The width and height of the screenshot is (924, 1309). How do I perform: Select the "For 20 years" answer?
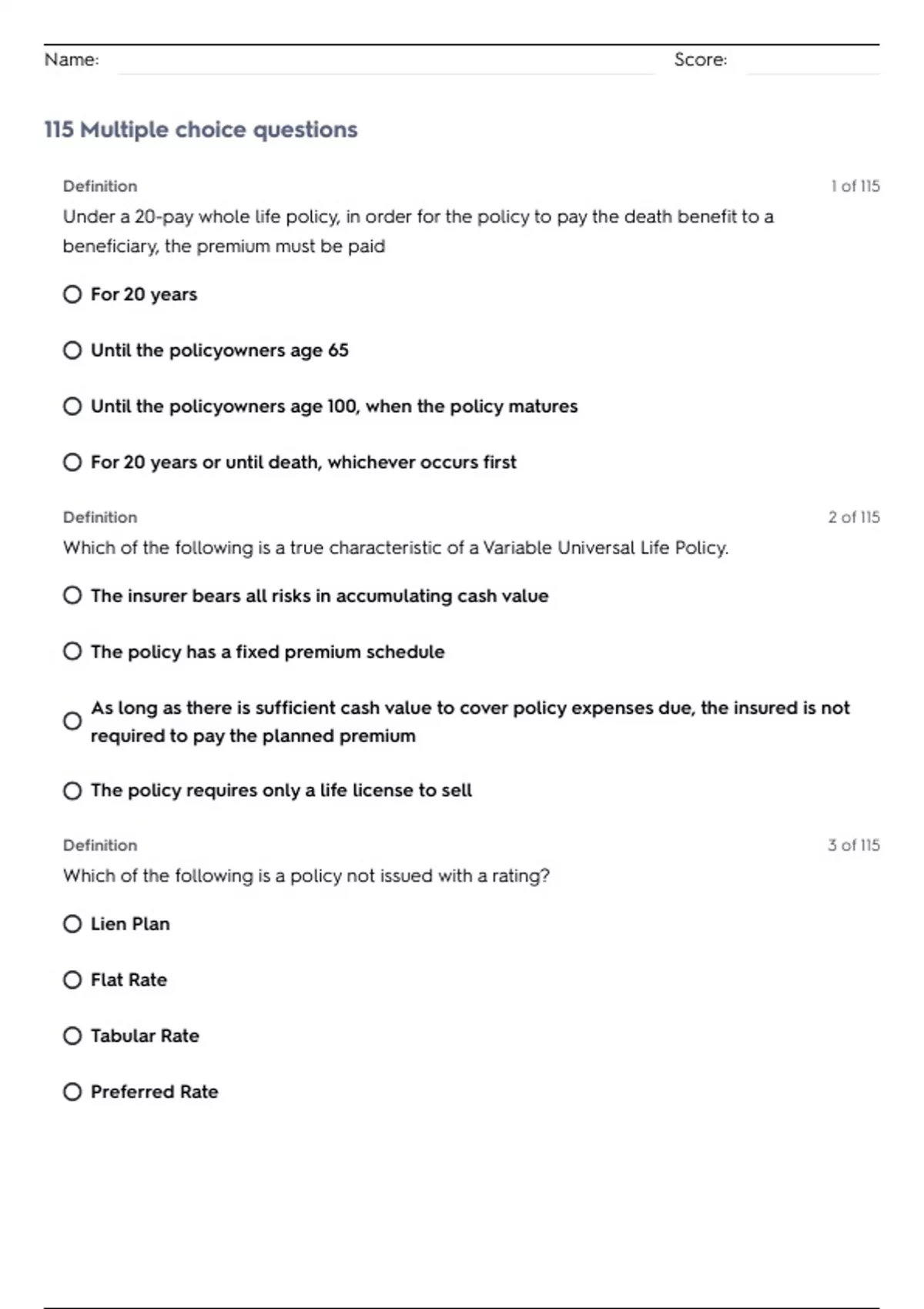click(72, 294)
